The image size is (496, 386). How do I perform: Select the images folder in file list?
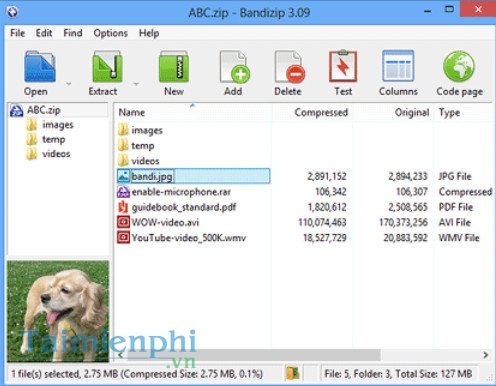[x=147, y=130]
